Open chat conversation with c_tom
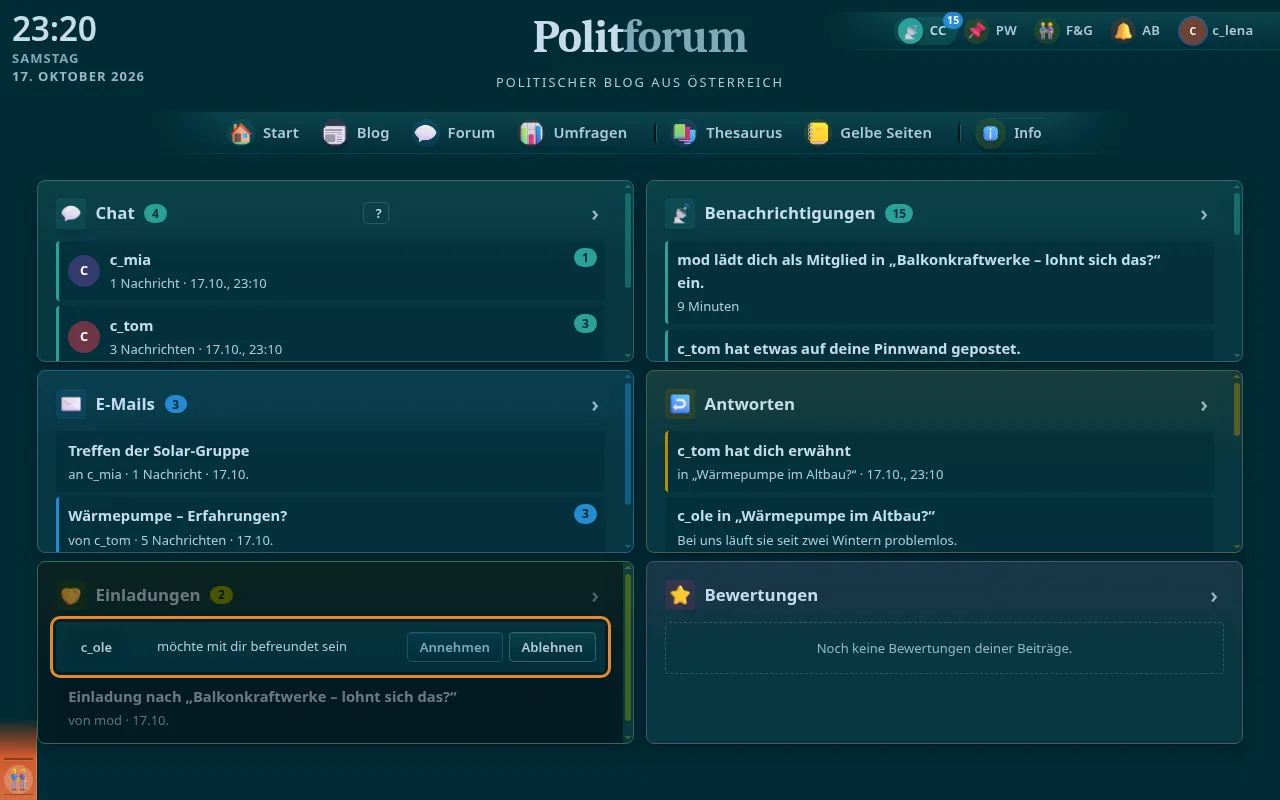 [331, 334]
